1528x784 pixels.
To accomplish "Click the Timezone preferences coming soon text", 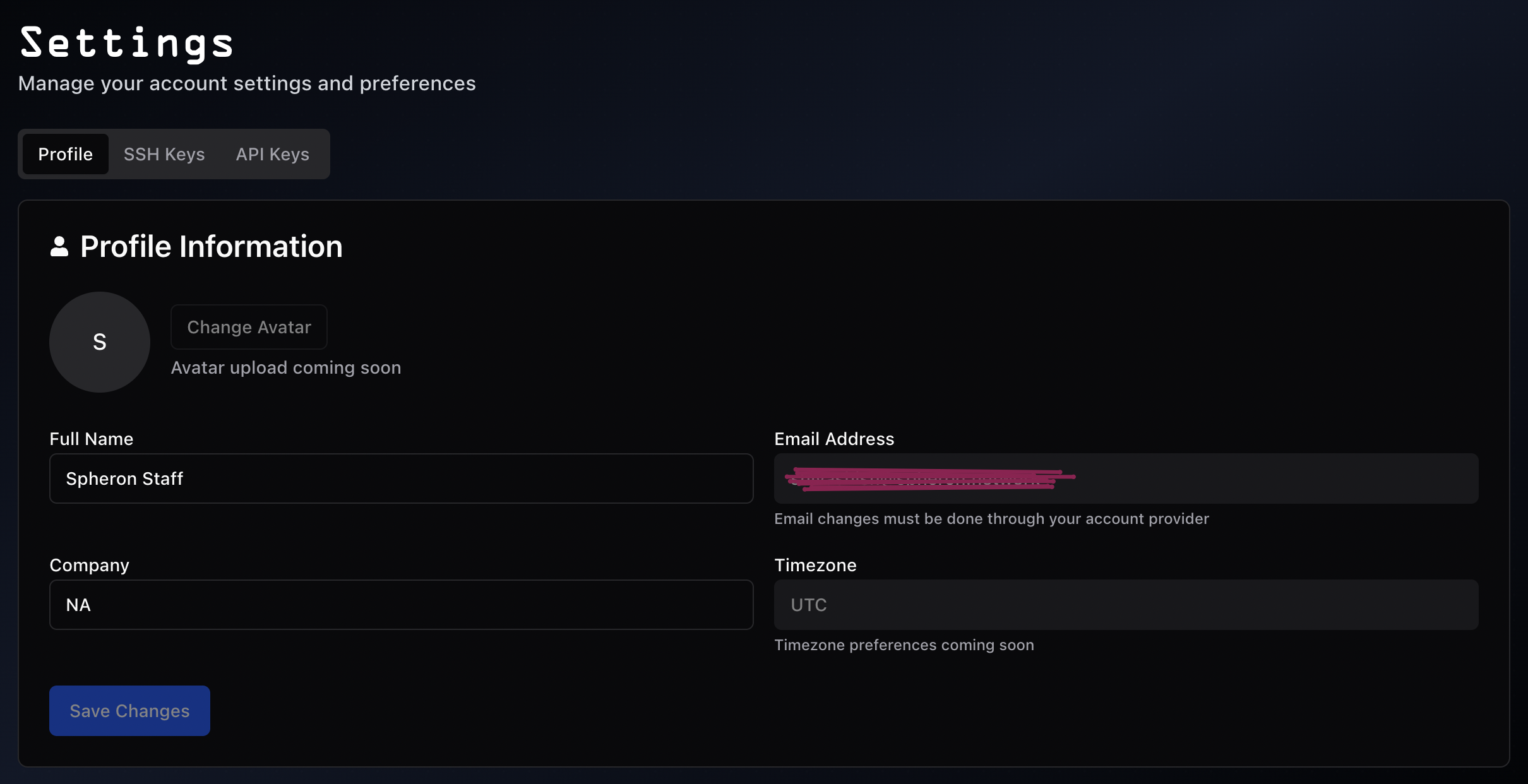I will pyautogui.click(x=904, y=644).
